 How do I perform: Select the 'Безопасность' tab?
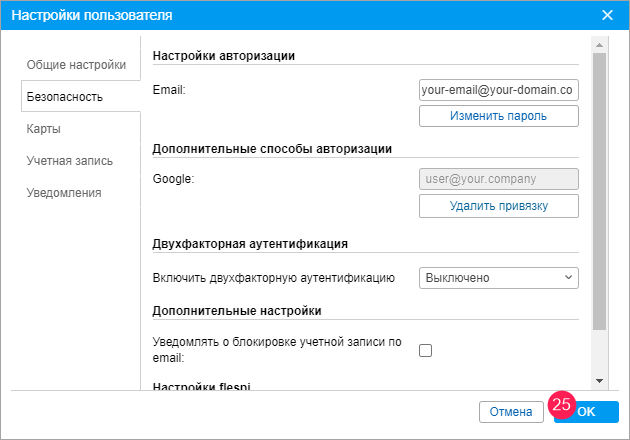(x=64, y=97)
